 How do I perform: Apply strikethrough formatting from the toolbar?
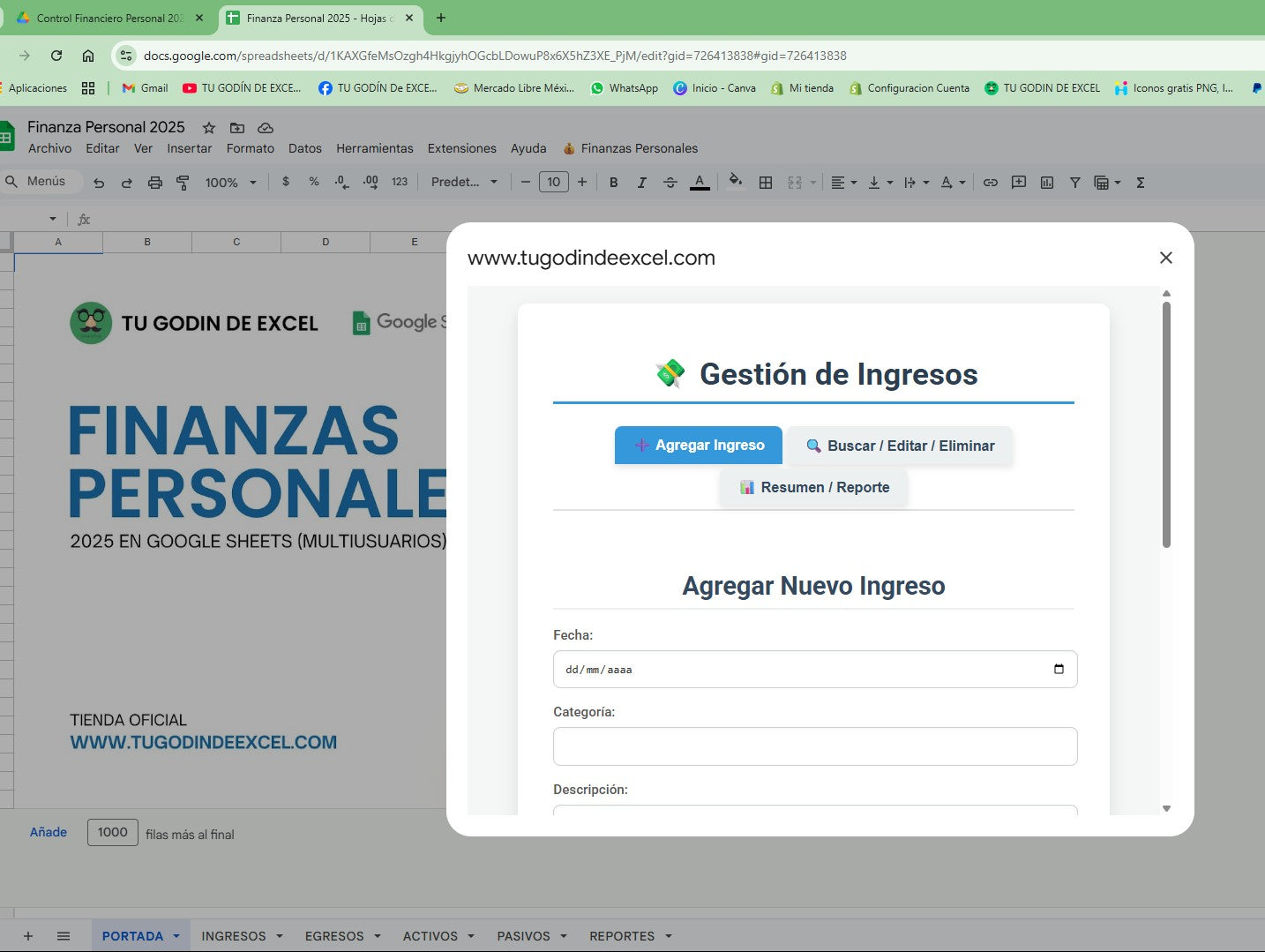coord(670,183)
